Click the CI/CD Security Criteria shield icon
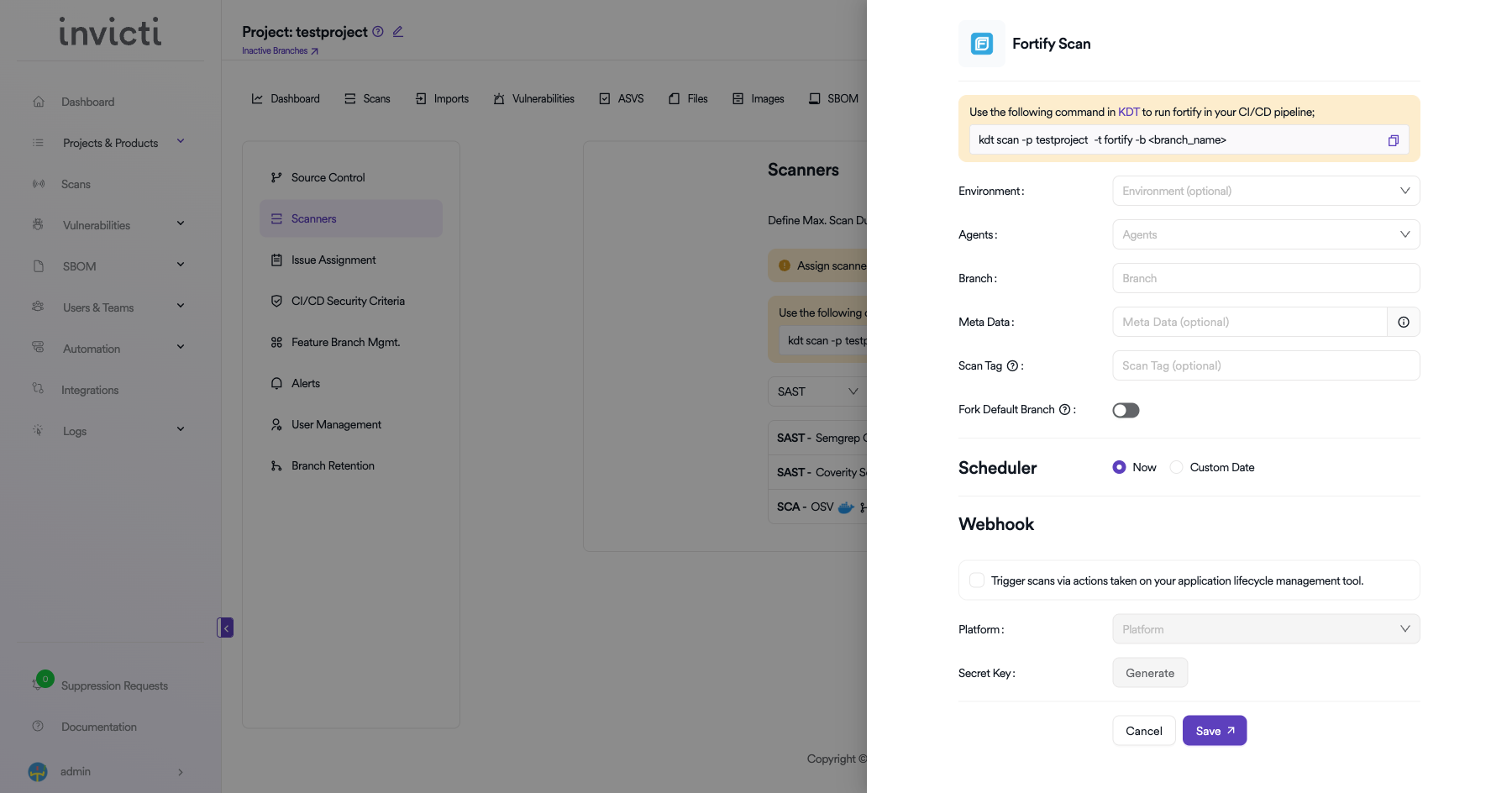The width and height of the screenshot is (1512, 793). (x=276, y=301)
